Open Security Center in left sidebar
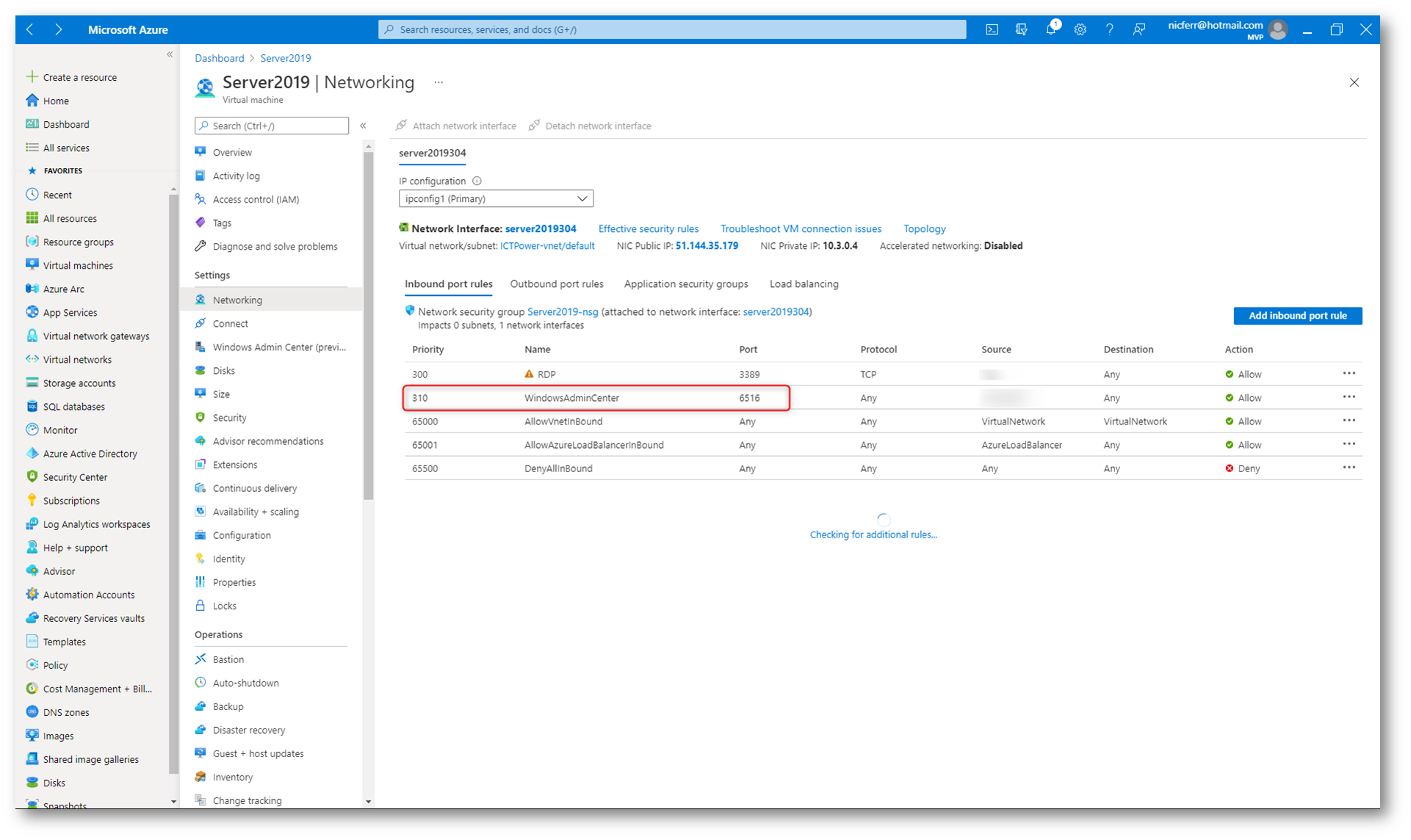Screen dimensions: 1411x840 (75, 477)
